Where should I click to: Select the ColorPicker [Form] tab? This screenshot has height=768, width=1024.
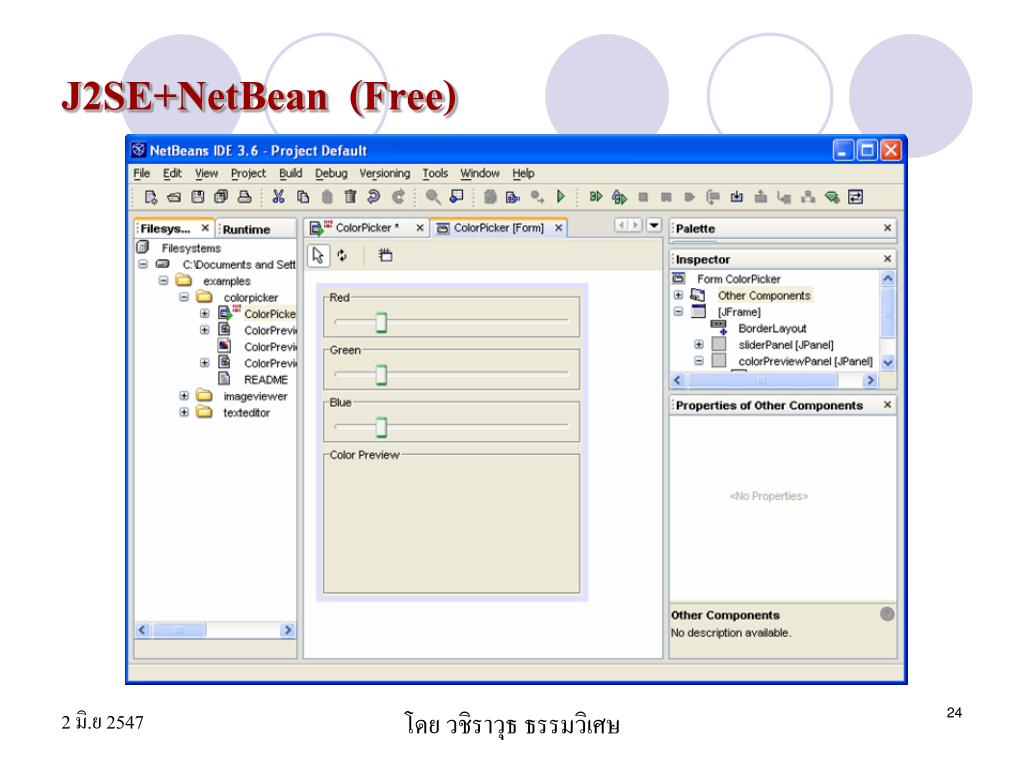click(498, 228)
